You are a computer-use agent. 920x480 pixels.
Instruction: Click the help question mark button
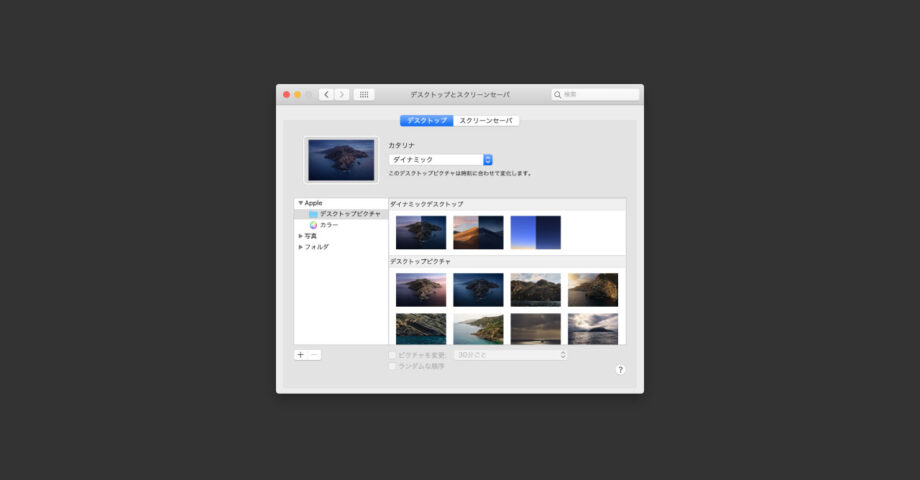tap(620, 370)
